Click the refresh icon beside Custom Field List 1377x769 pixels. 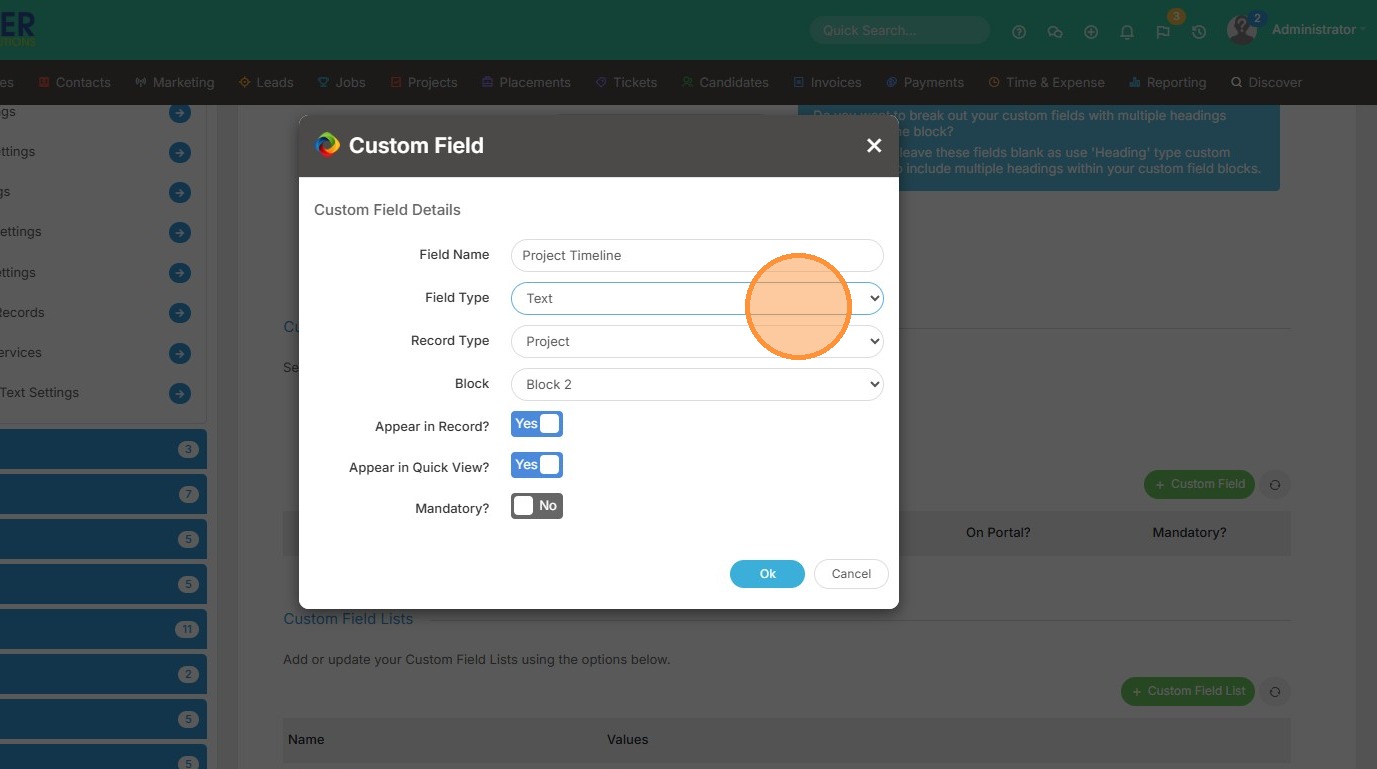click(1275, 691)
